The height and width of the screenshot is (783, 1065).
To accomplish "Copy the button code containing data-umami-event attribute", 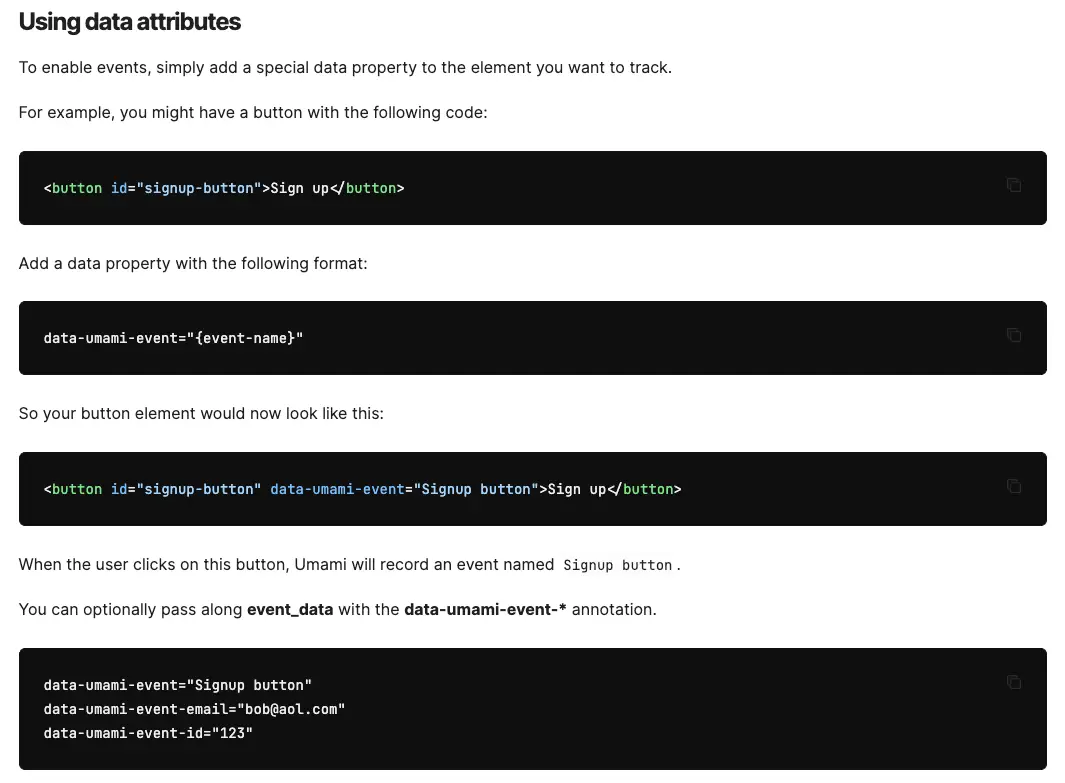I will [1013, 486].
